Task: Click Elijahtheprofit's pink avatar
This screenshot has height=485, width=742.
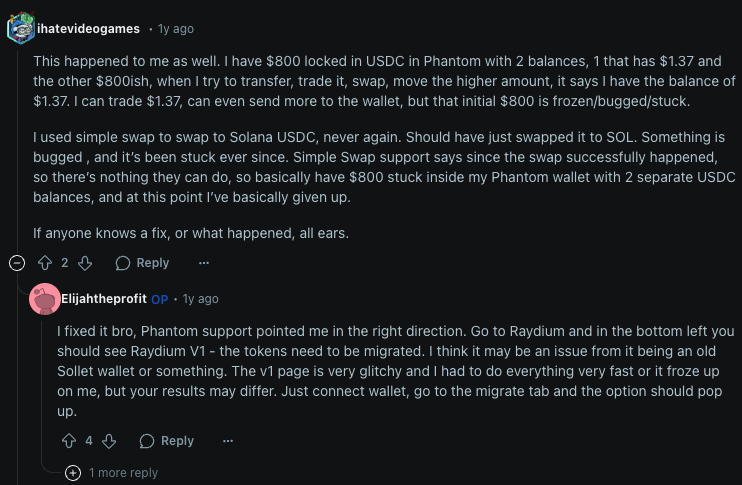Action: click(44, 299)
